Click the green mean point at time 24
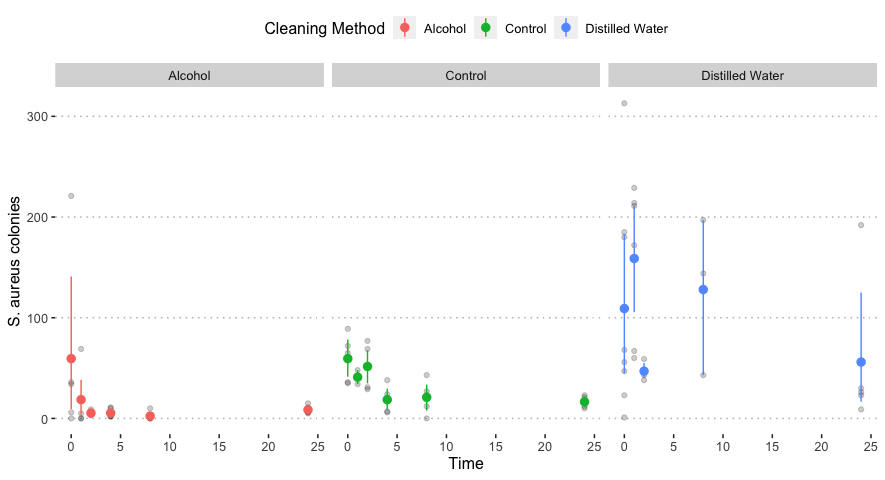The width and height of the screenshot is (885, 480). point(584,402)
